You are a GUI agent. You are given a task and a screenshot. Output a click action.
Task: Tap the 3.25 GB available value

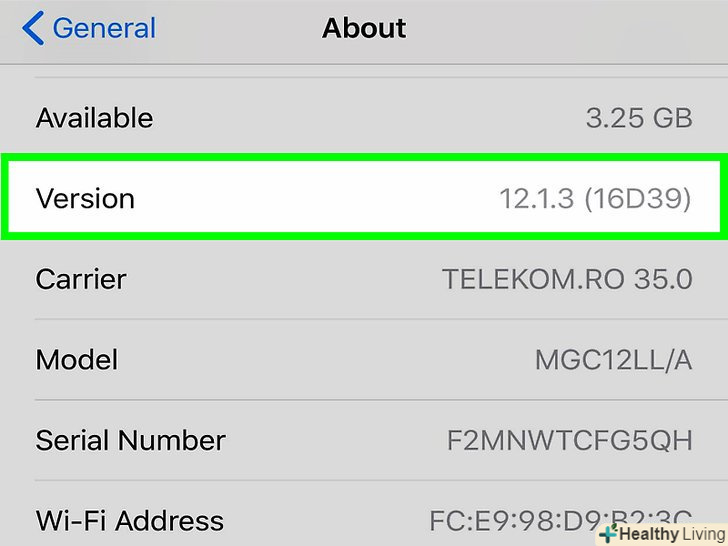(638, 118)
